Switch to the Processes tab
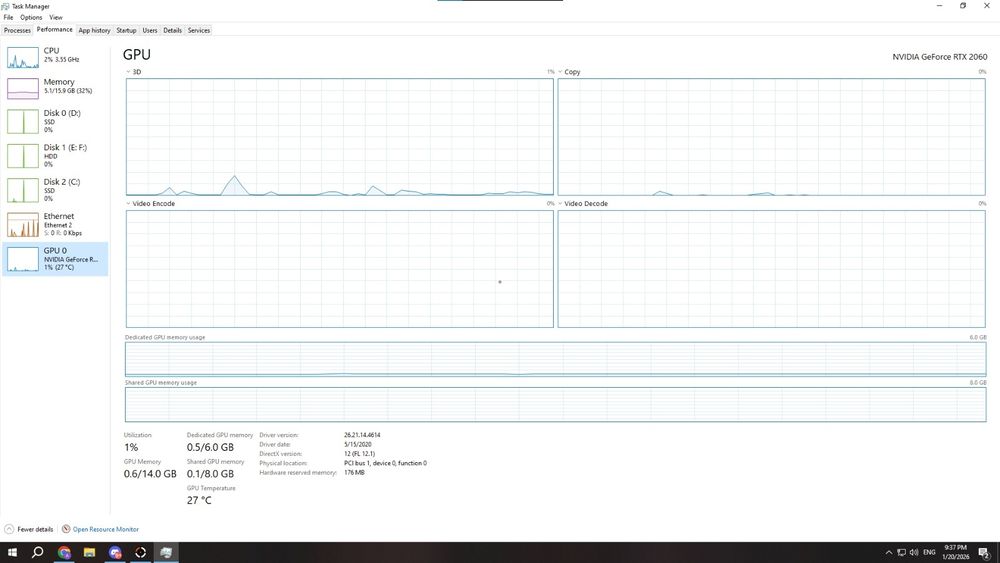Screen dimensions: 1000x563 coord(17,30)
